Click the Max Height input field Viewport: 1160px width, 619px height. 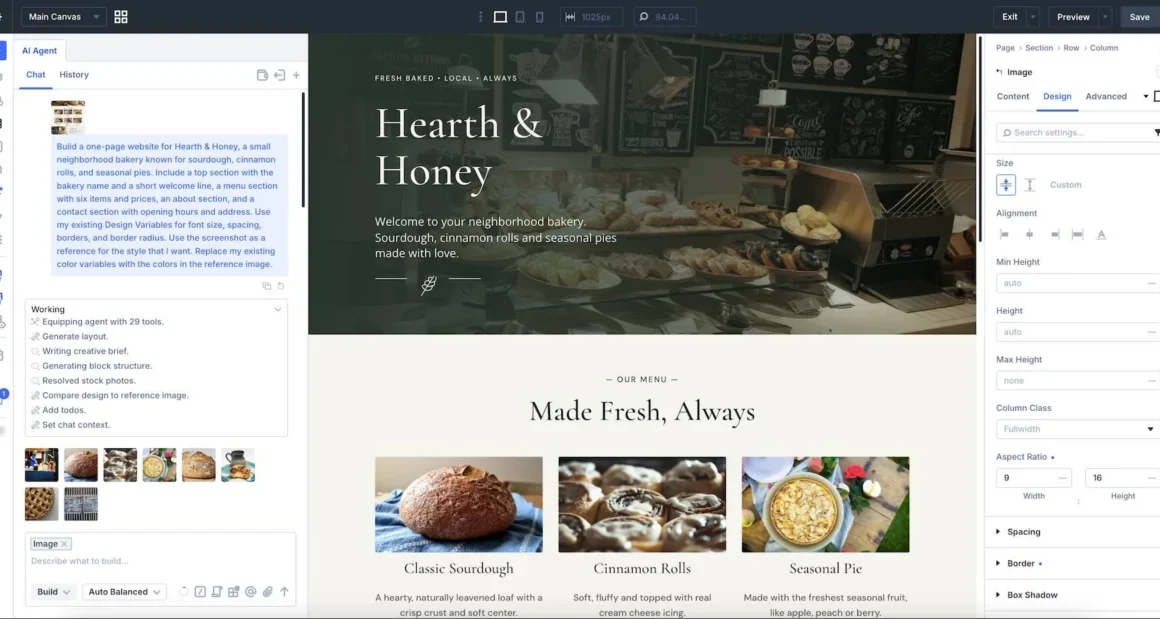[x=1077, y=381]
